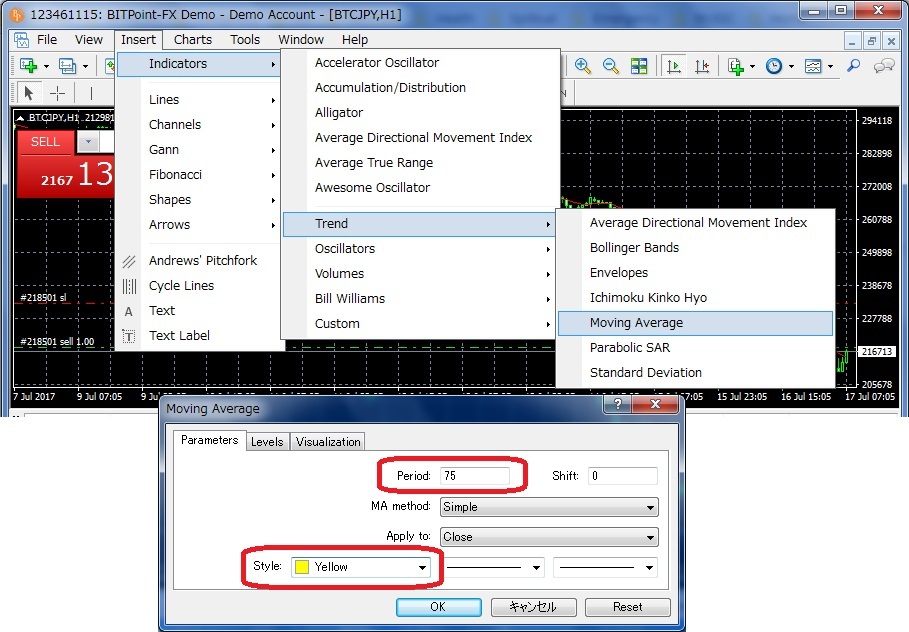Click the New Chart icon
The image size is (909, 632).
28,66
